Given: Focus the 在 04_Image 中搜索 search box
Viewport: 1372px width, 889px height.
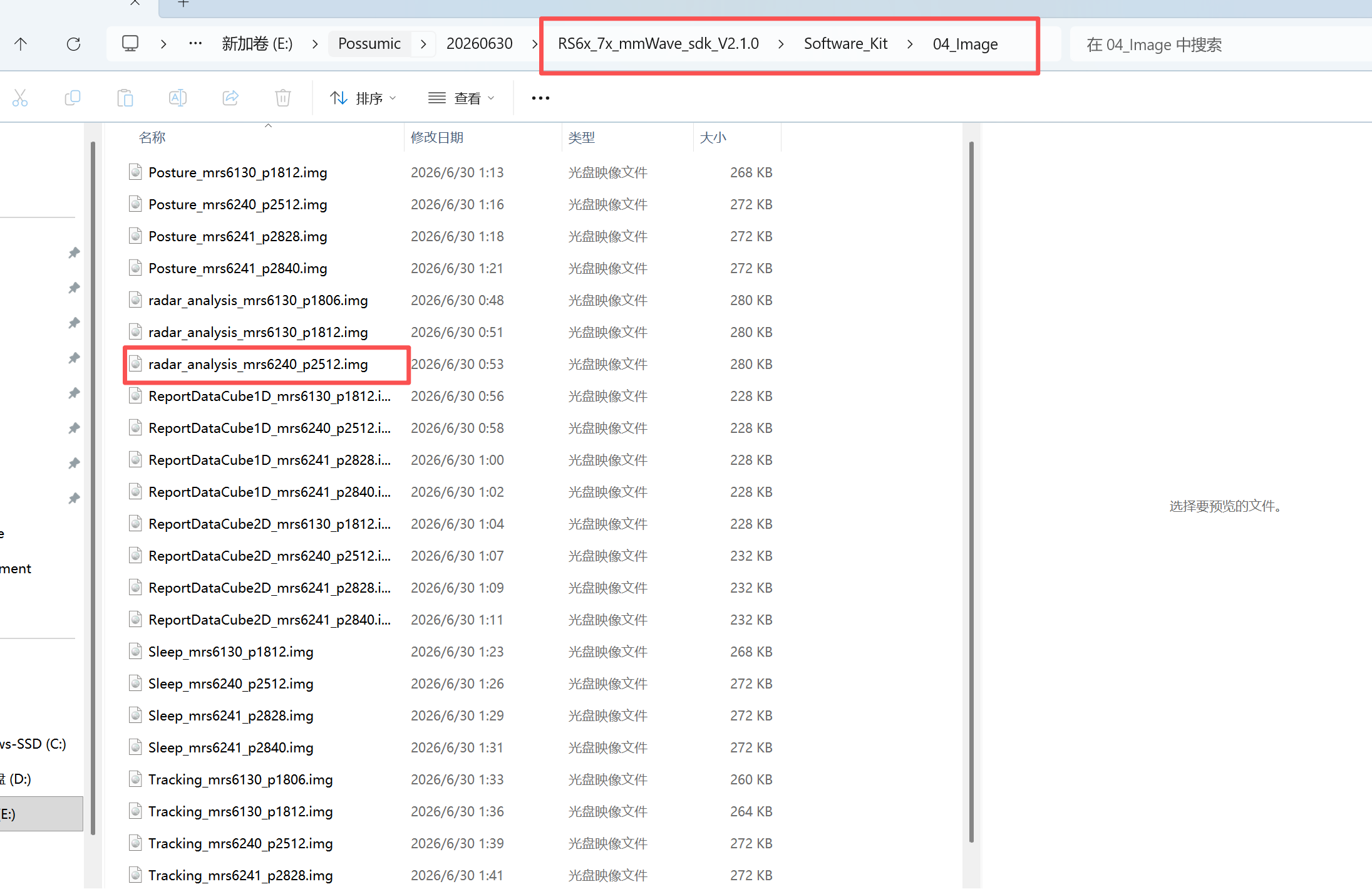Looking at the screenshot, I should click(1221, 44).
